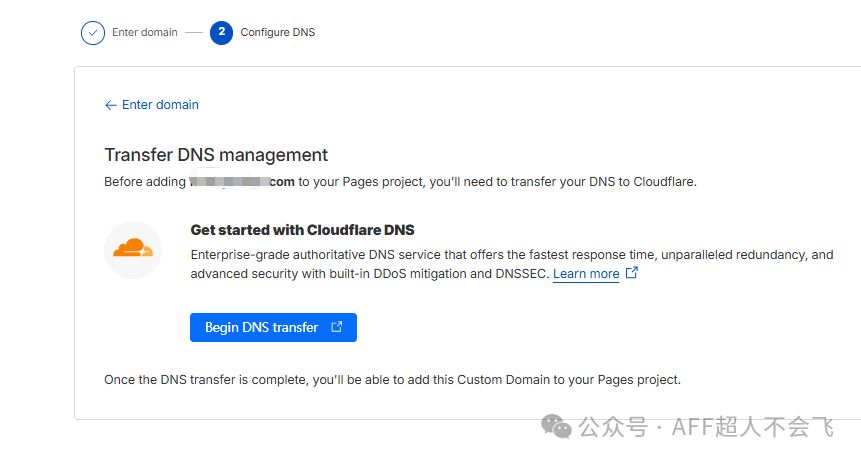The image size is (861, 461).
Task: Click external icon inside Begin DNS transfer button
Action: 337,327
